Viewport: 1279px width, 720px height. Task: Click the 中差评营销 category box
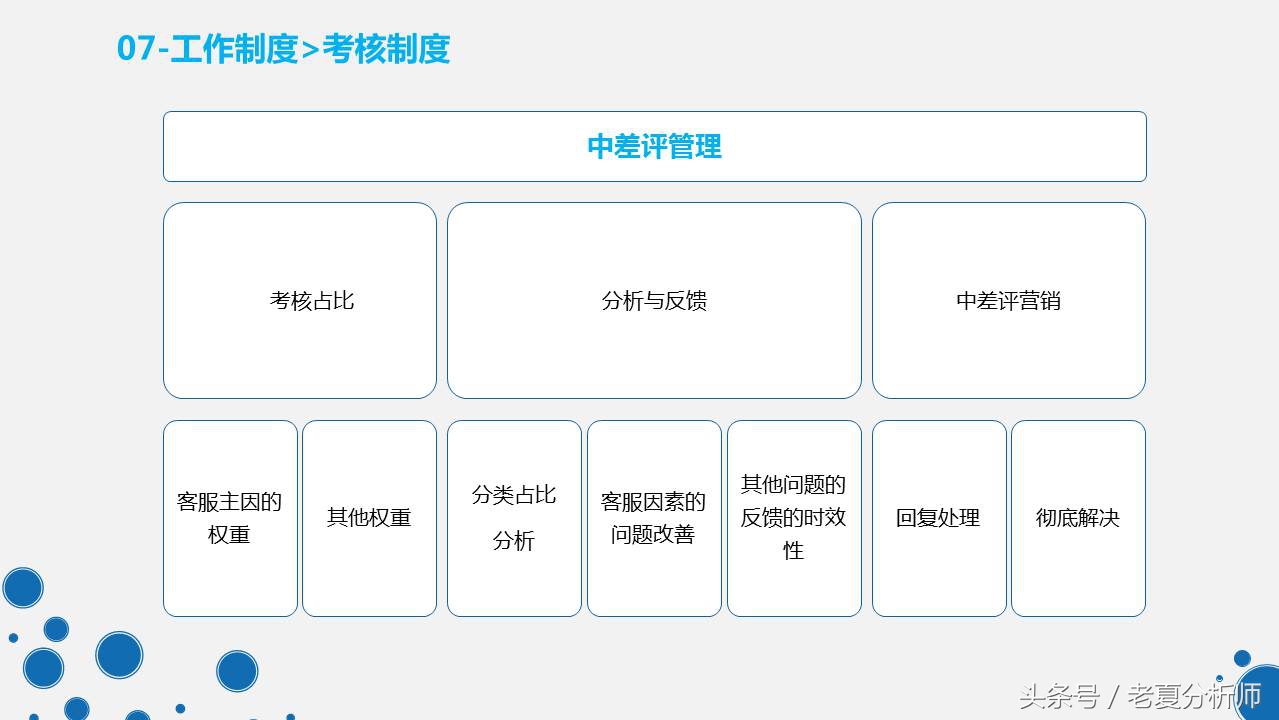coord(1008,300)
